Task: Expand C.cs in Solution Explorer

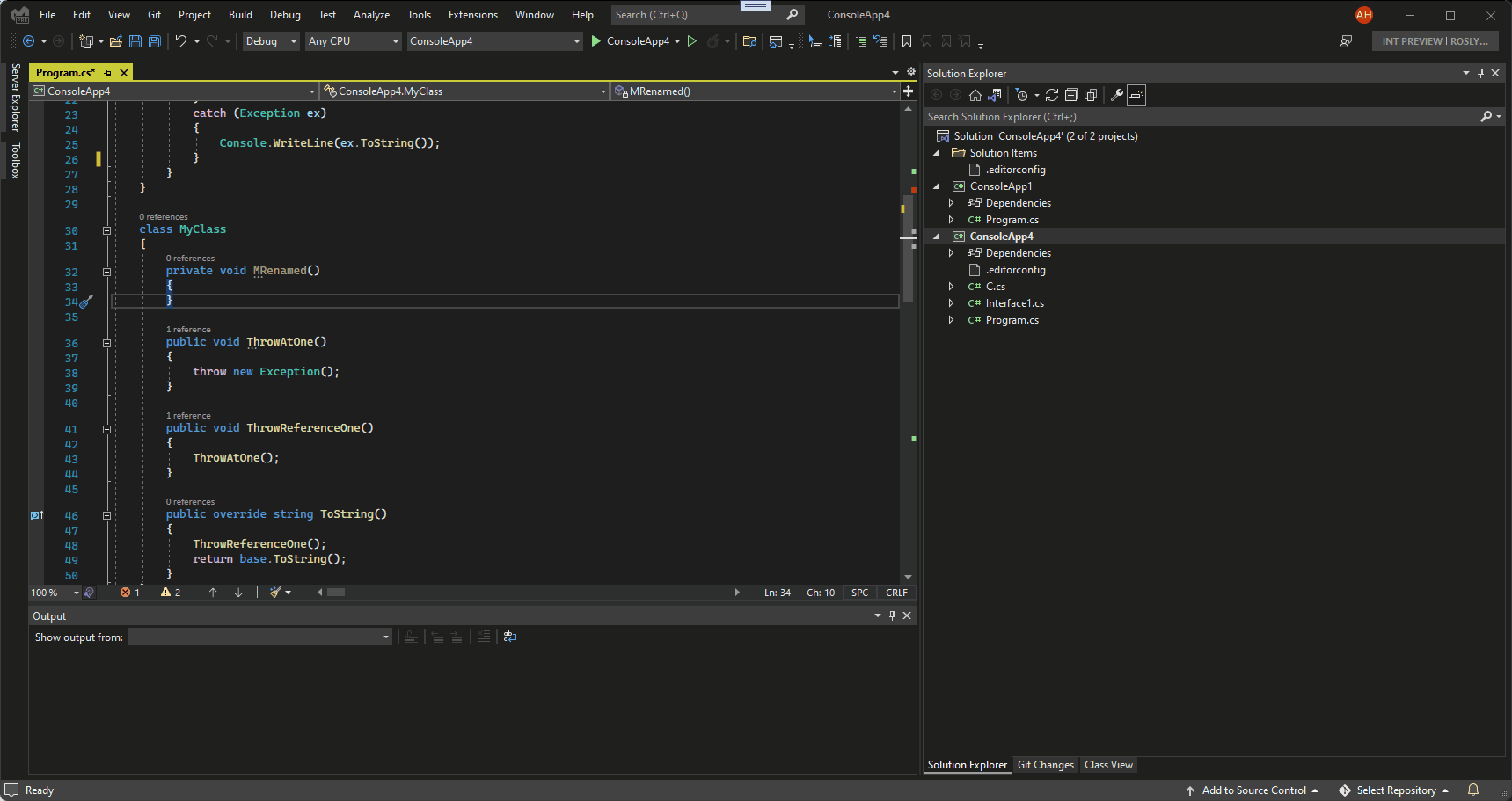Action: coord(951,287)
